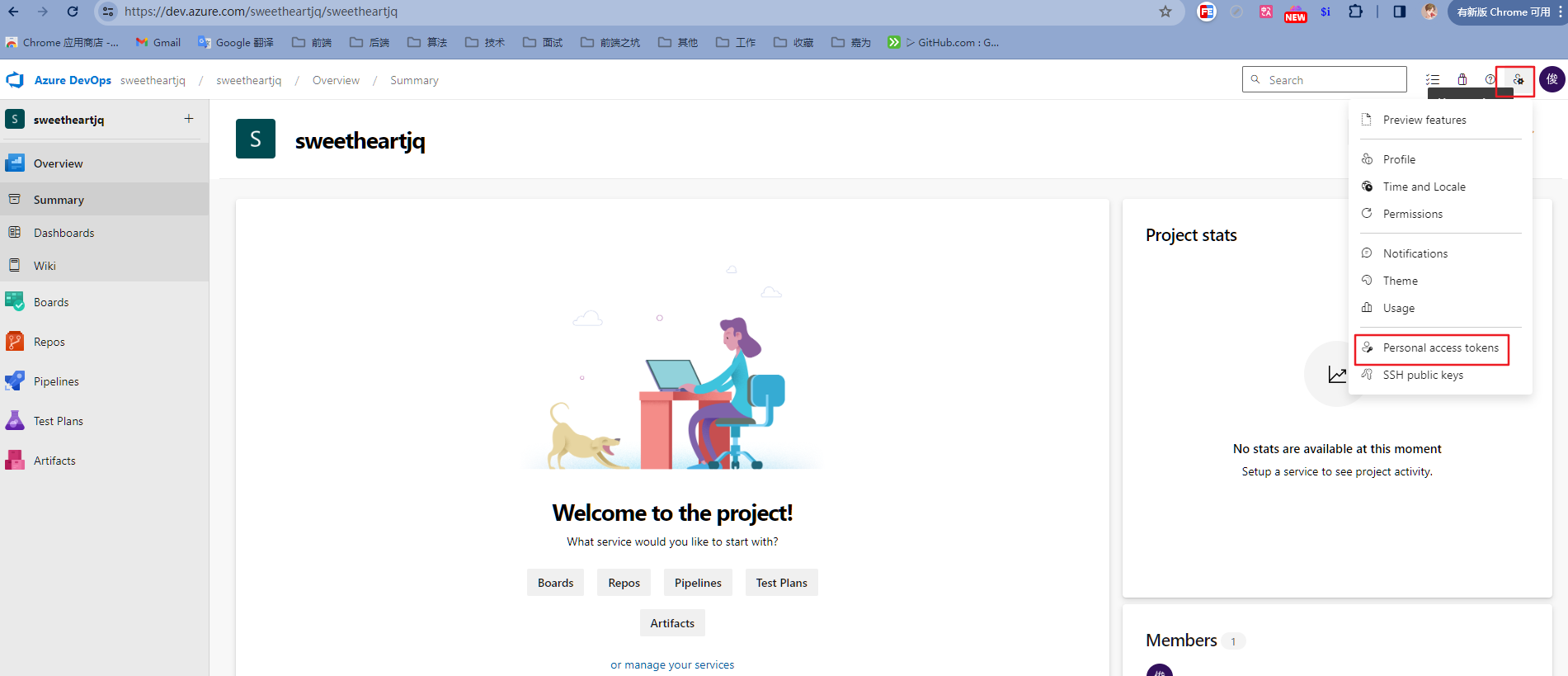Select Dashboards in the sidebar
The width and height of the screenshot is (1568, 676).
pos(64,233)
